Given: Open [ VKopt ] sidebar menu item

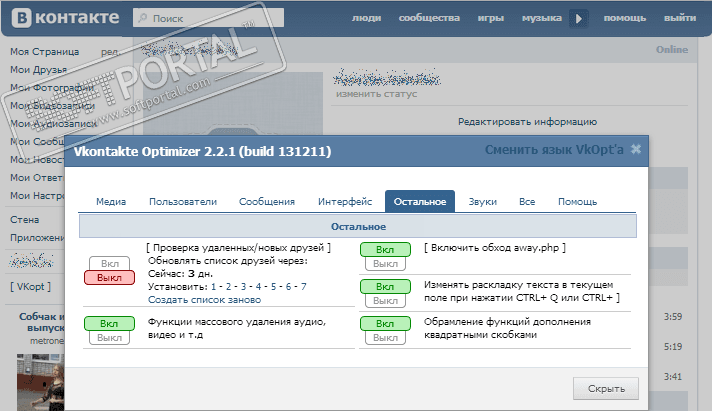Looking at the screenshot, I should tap(30, 287).
